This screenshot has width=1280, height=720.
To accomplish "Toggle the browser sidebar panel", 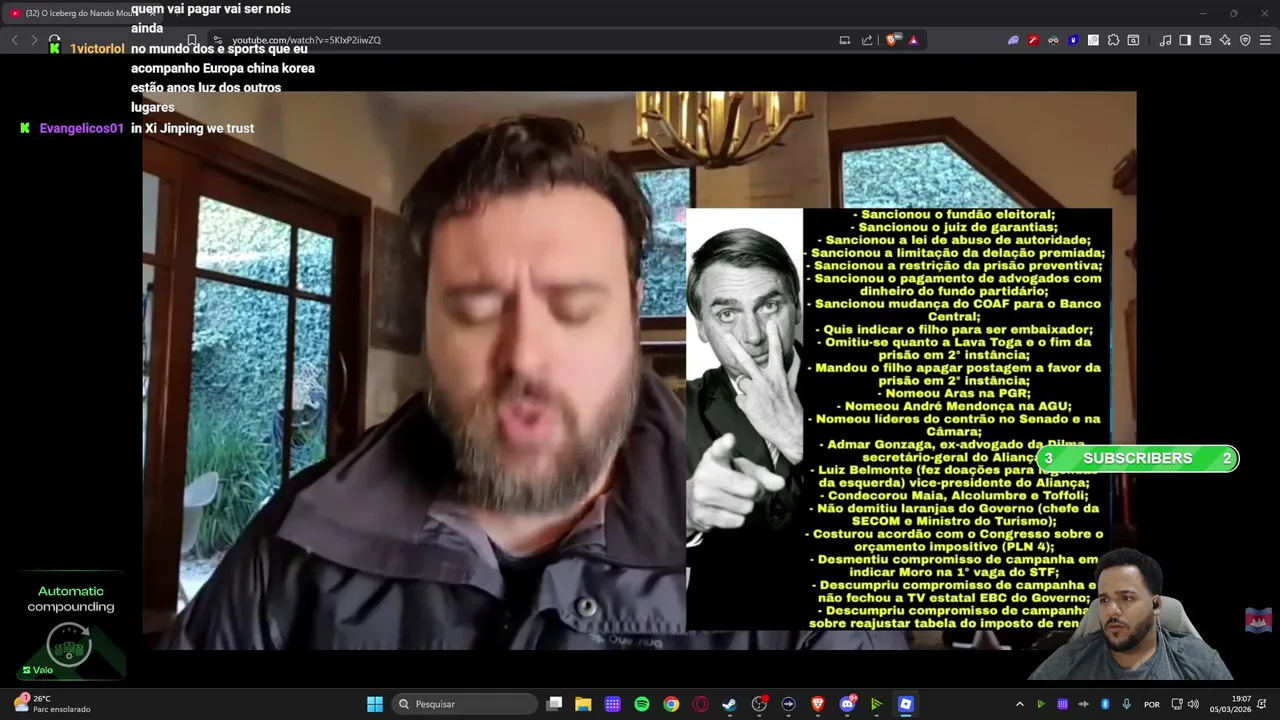I will (1185, 40).
